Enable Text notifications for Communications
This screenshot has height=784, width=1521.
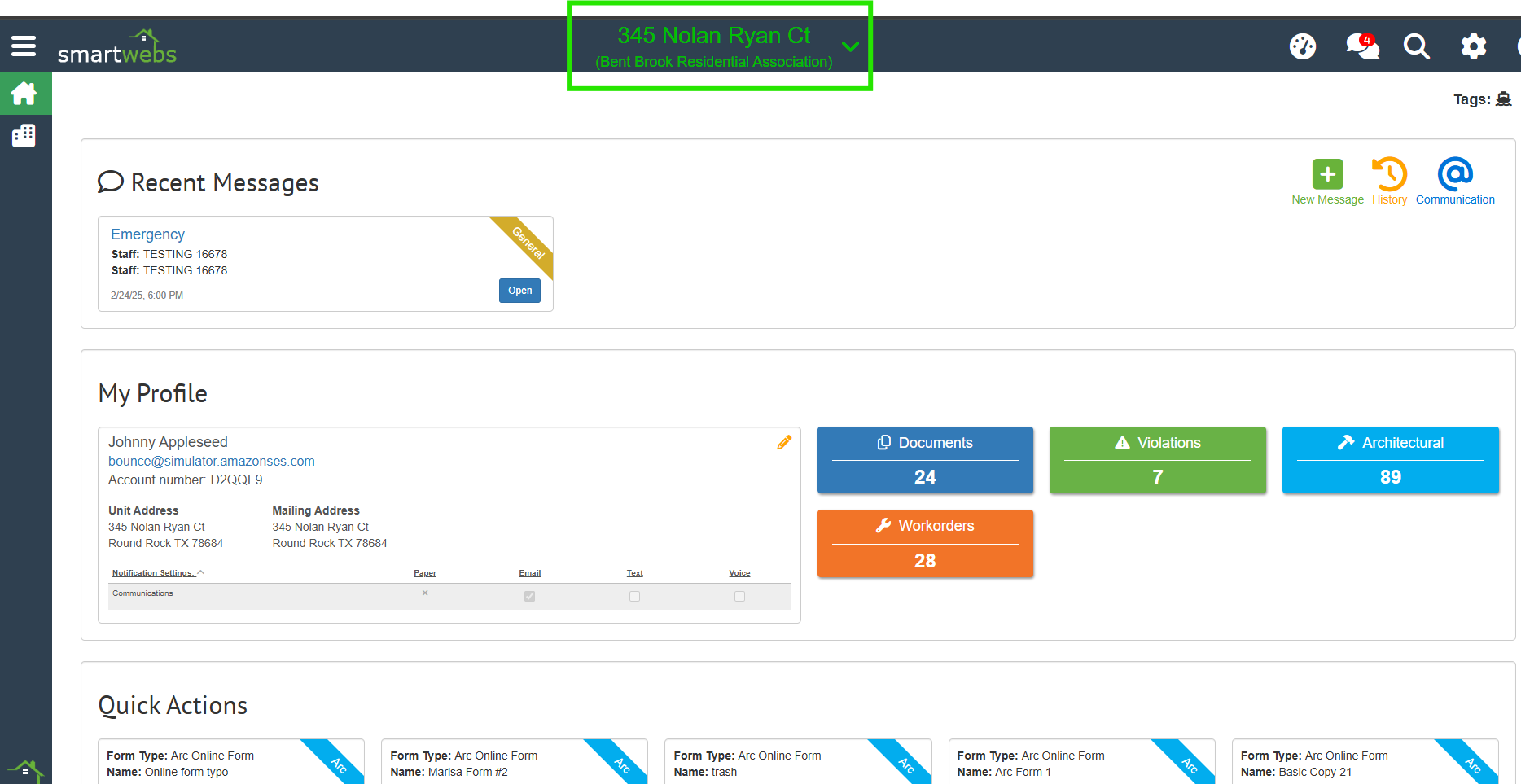pos(635,597)
